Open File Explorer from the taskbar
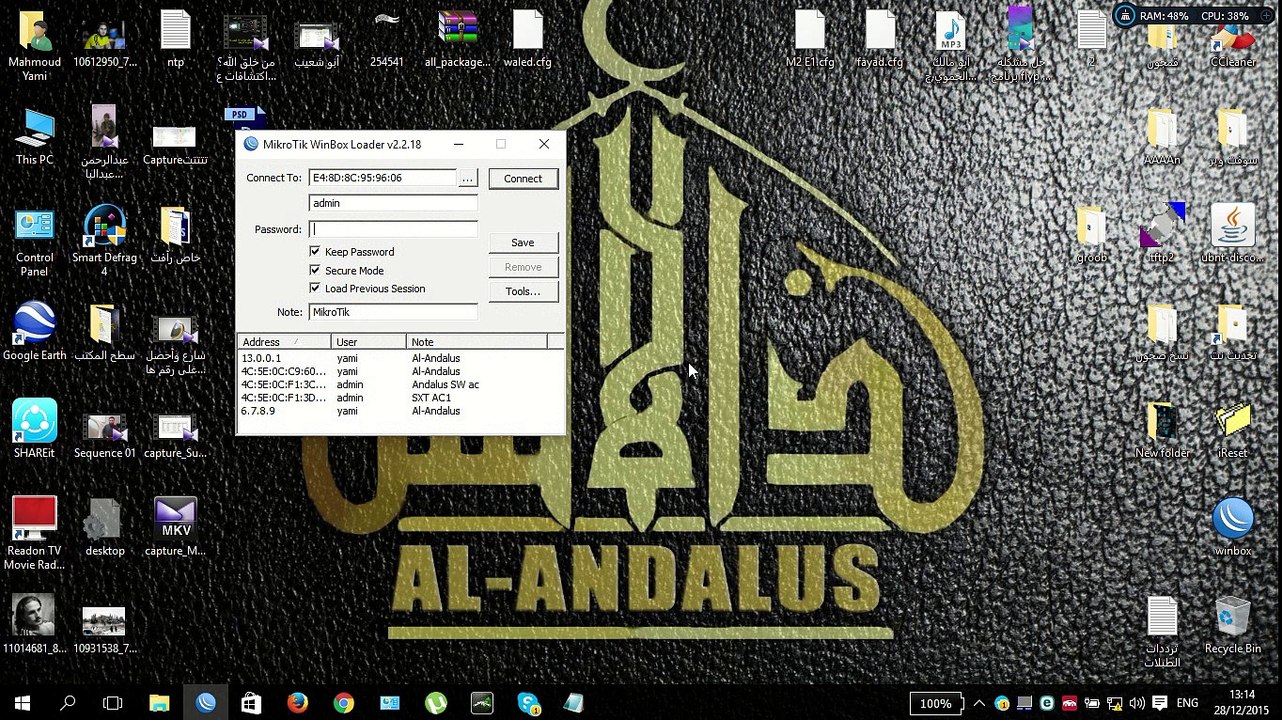 coord(159,703)
